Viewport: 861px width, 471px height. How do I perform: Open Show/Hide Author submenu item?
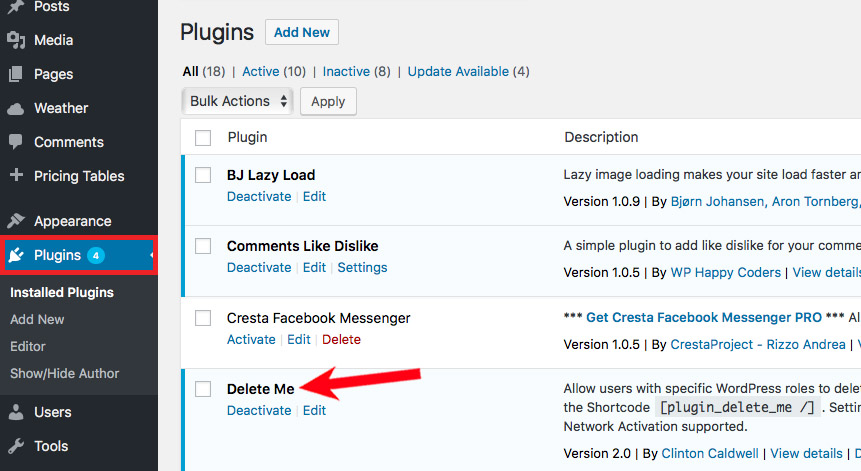click(x=64, y=373)
